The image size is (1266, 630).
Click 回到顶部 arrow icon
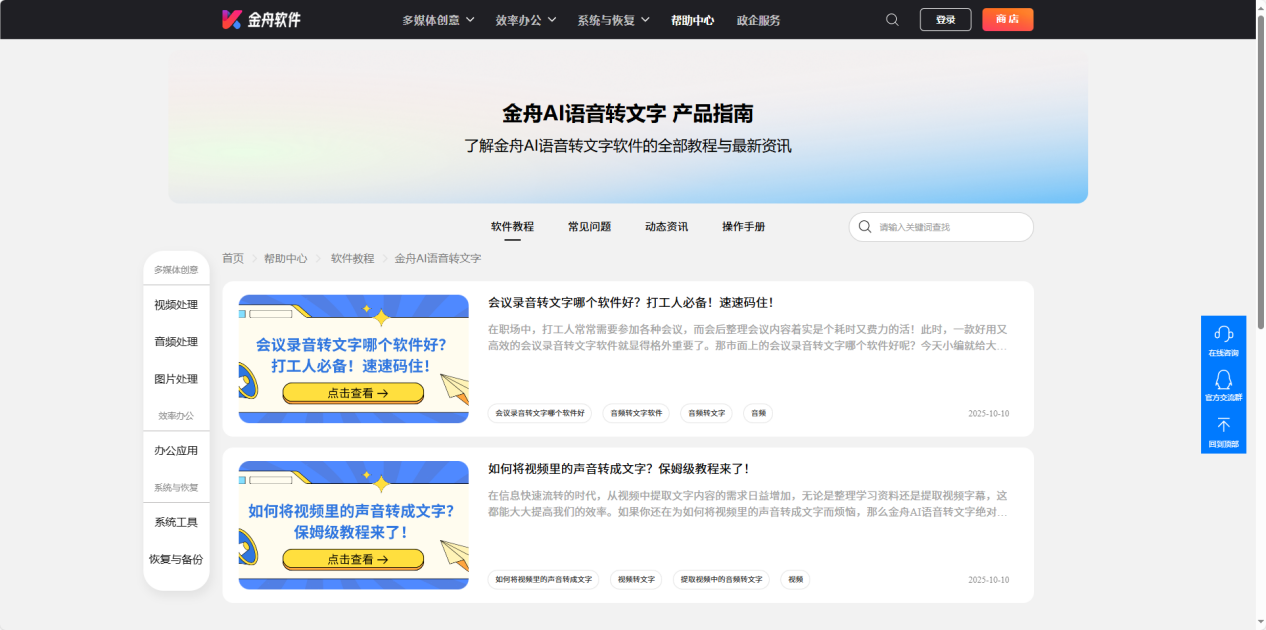click(1223, 426)
